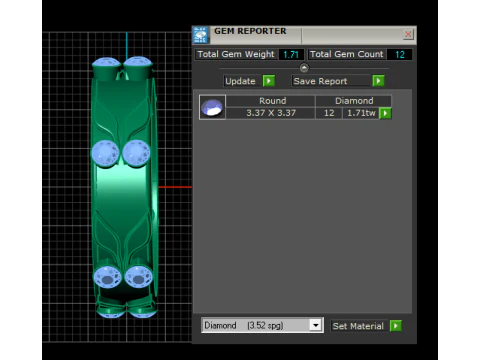The width and height of the screenshot is (480, 360).
Task: Select the middle-left gem on the ring
Action: click(106, 154)
